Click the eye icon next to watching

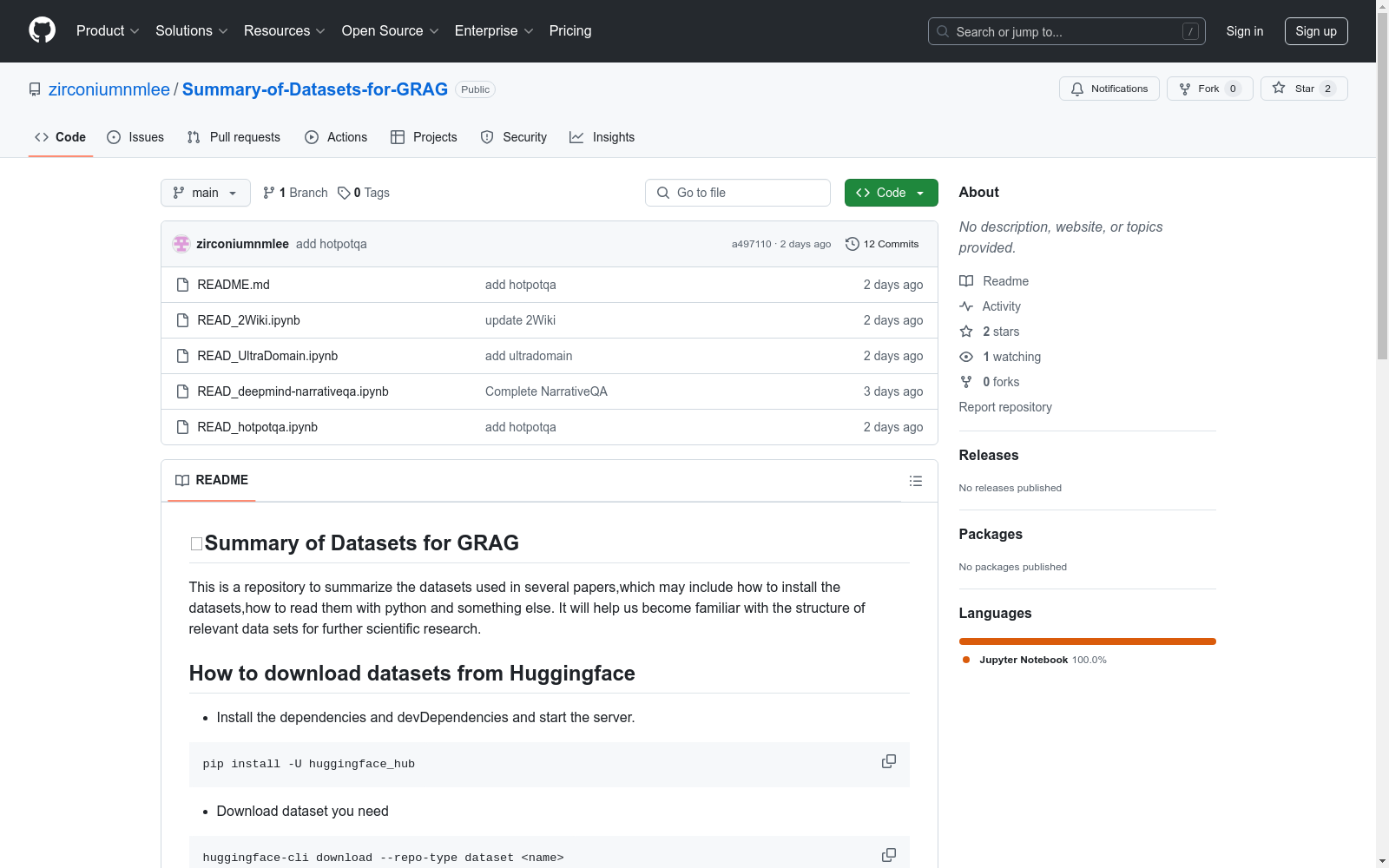966,357
